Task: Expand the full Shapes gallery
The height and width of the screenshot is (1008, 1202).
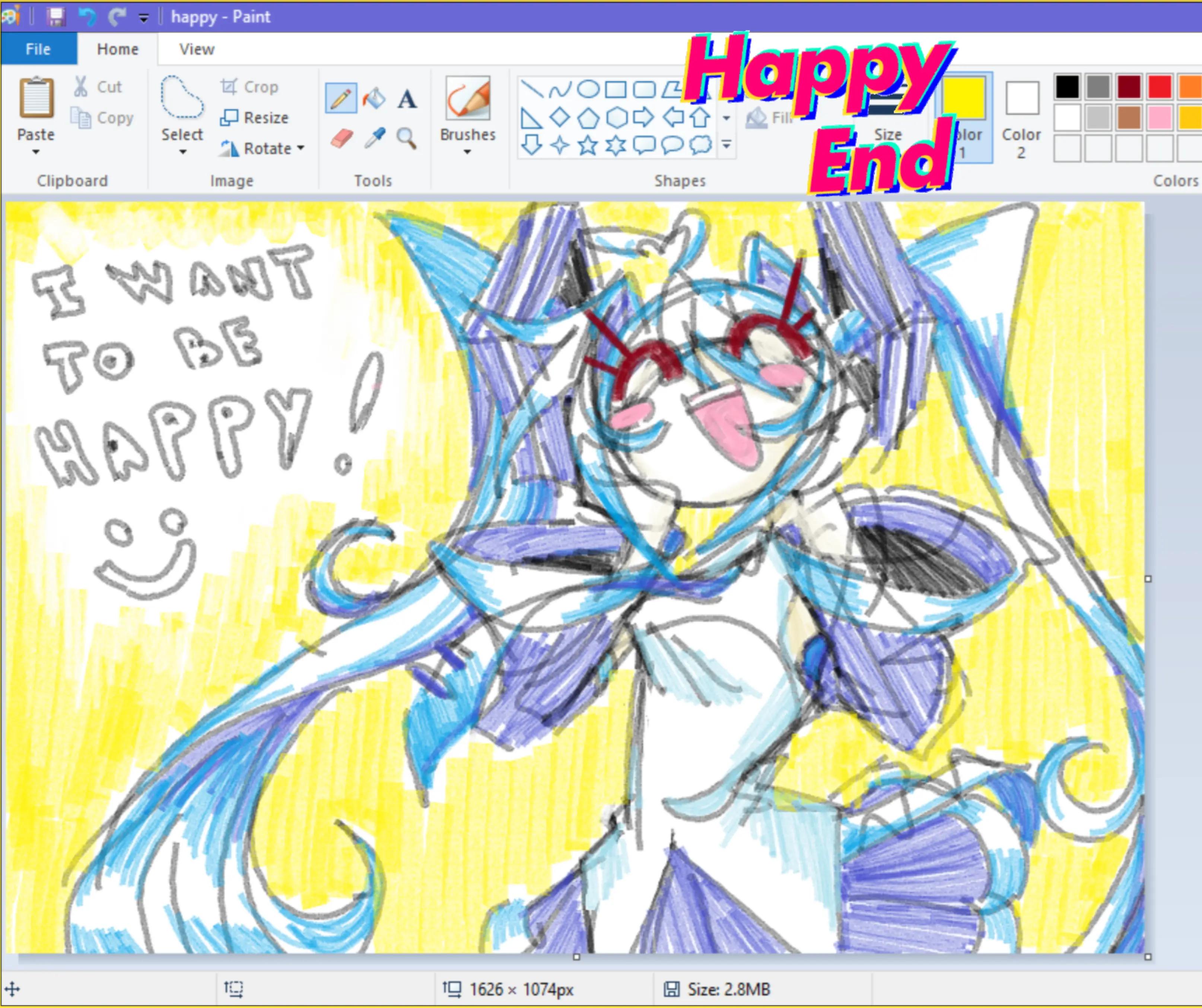Action: [x=726, y=145]
